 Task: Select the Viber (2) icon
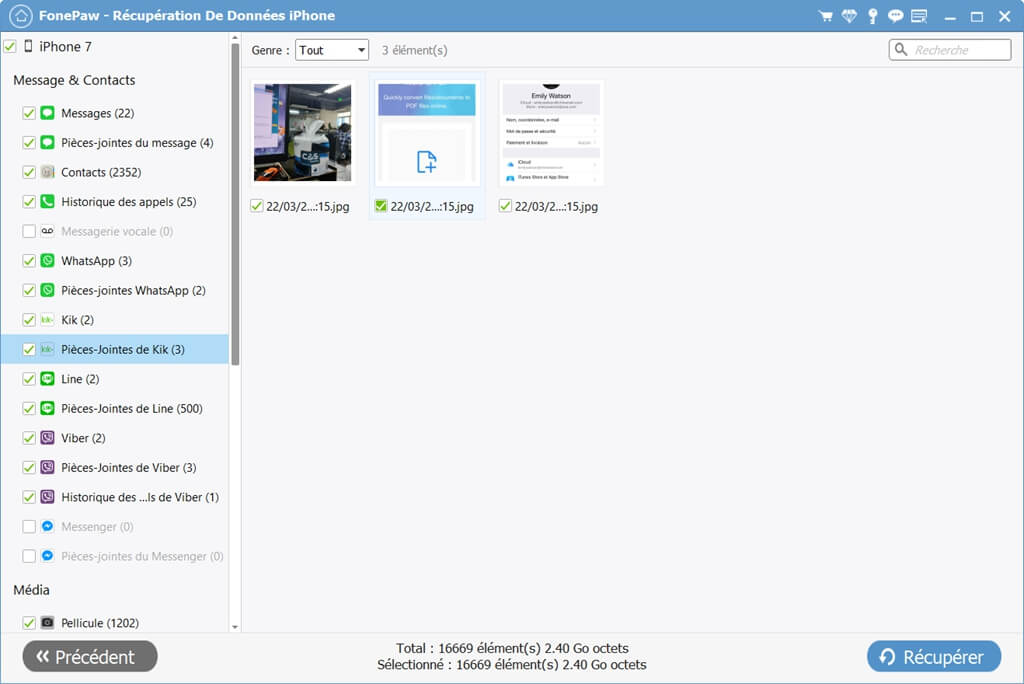click(x=48, y=438)
